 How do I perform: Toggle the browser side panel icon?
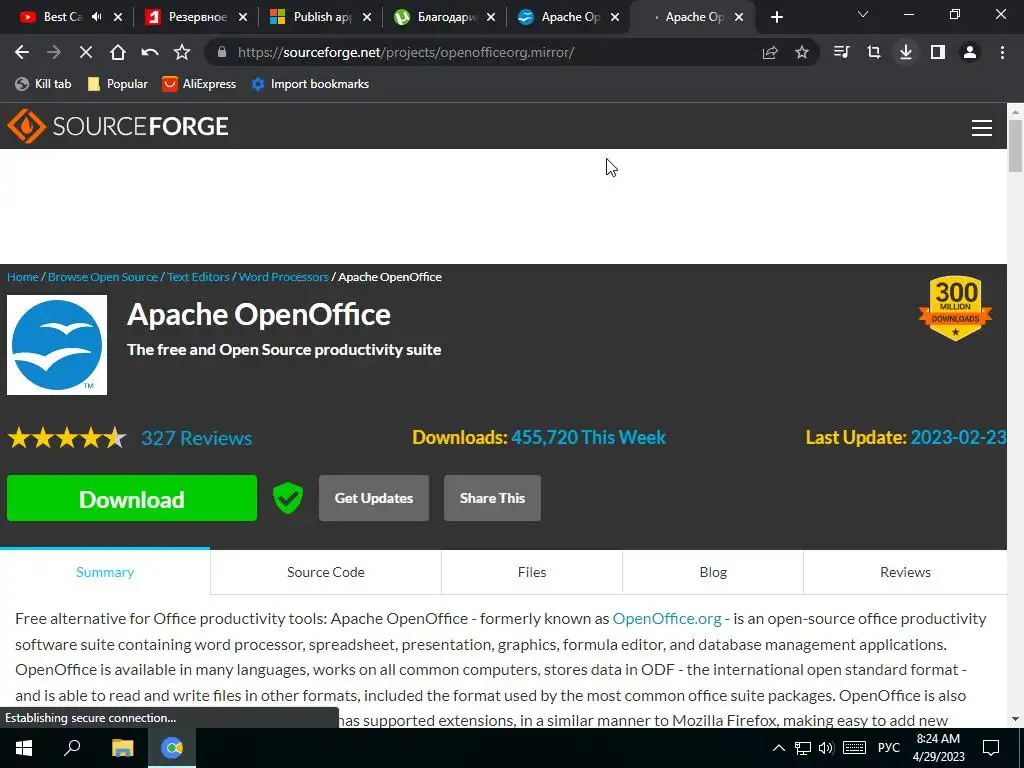click(x=938, y=52)
